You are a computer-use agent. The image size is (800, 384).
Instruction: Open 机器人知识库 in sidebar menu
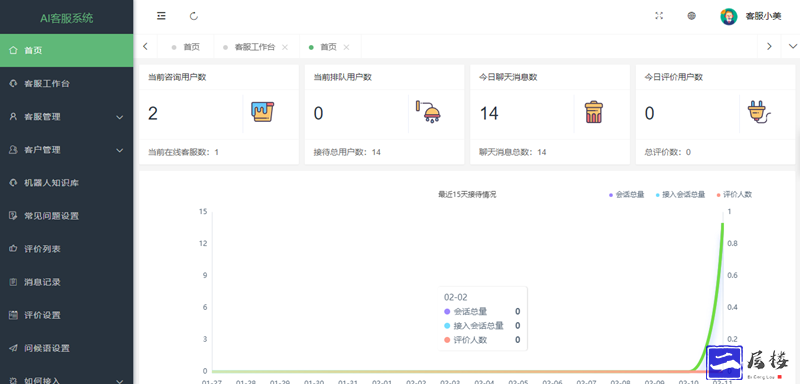click(66, 183)
